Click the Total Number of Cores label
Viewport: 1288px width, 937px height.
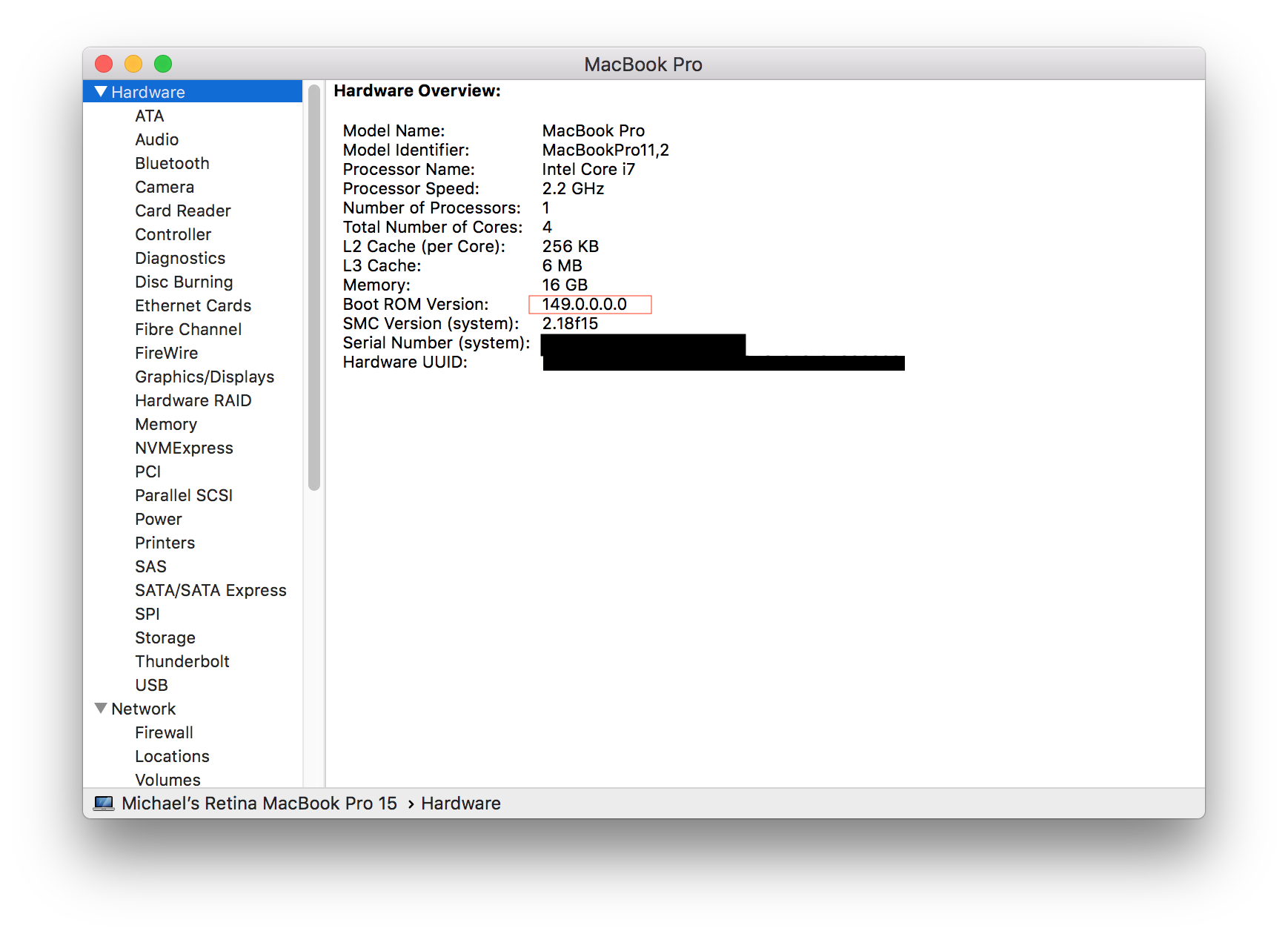point(433,227)
